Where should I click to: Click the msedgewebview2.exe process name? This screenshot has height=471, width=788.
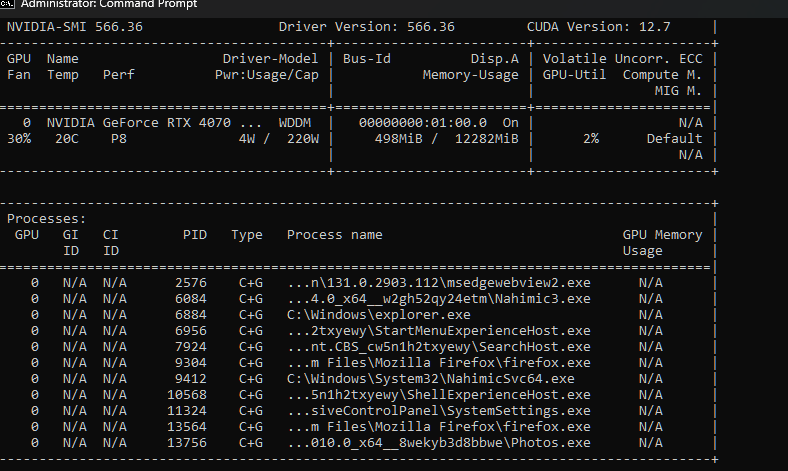pos(439,283)
